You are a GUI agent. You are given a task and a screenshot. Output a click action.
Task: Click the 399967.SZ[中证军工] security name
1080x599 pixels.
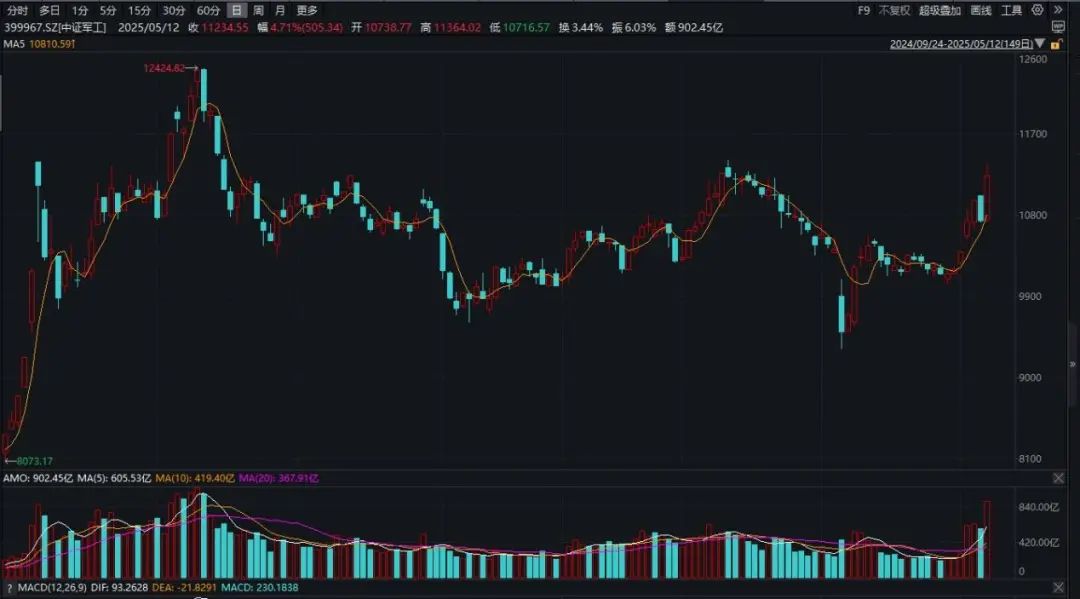click(x=56, y=28)
